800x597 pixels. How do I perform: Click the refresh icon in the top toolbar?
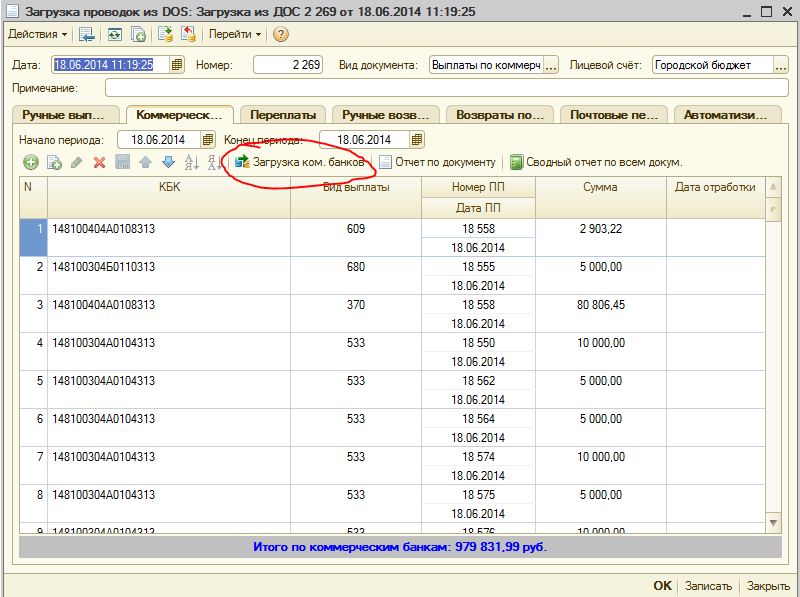(x=114, y=34)
